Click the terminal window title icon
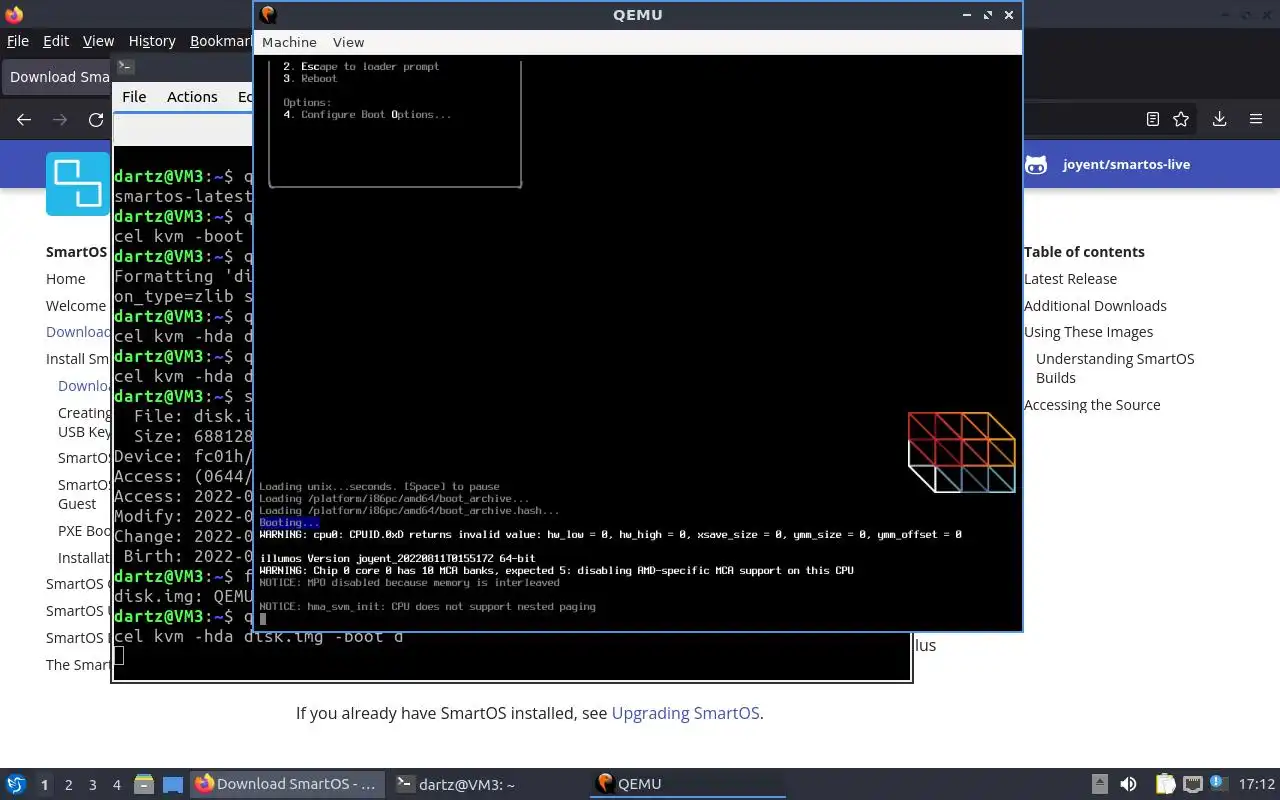1280x800 pixels. [x=125, y=67]
